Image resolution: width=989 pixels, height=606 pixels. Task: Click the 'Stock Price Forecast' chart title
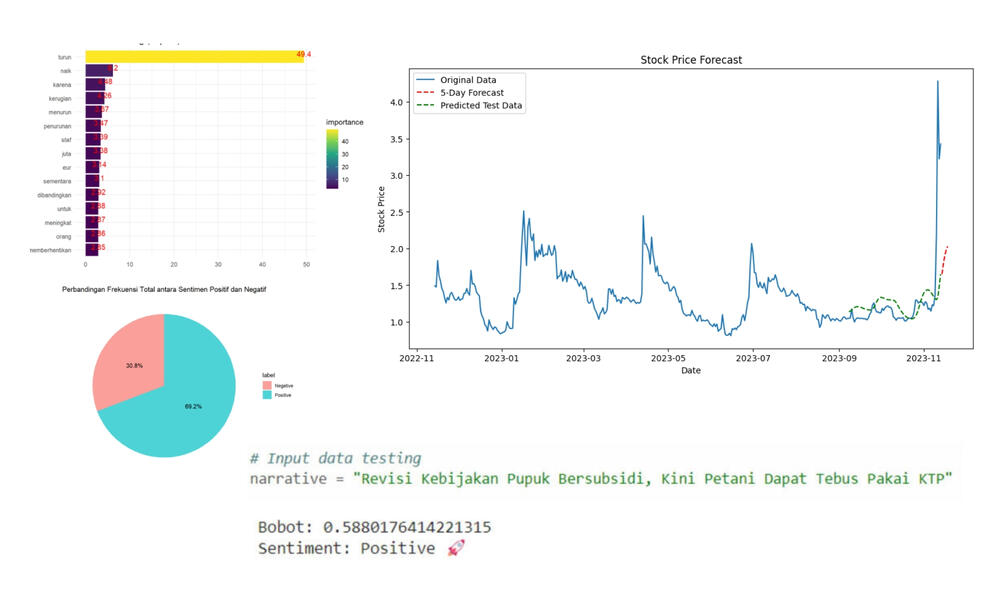[691, 60]
